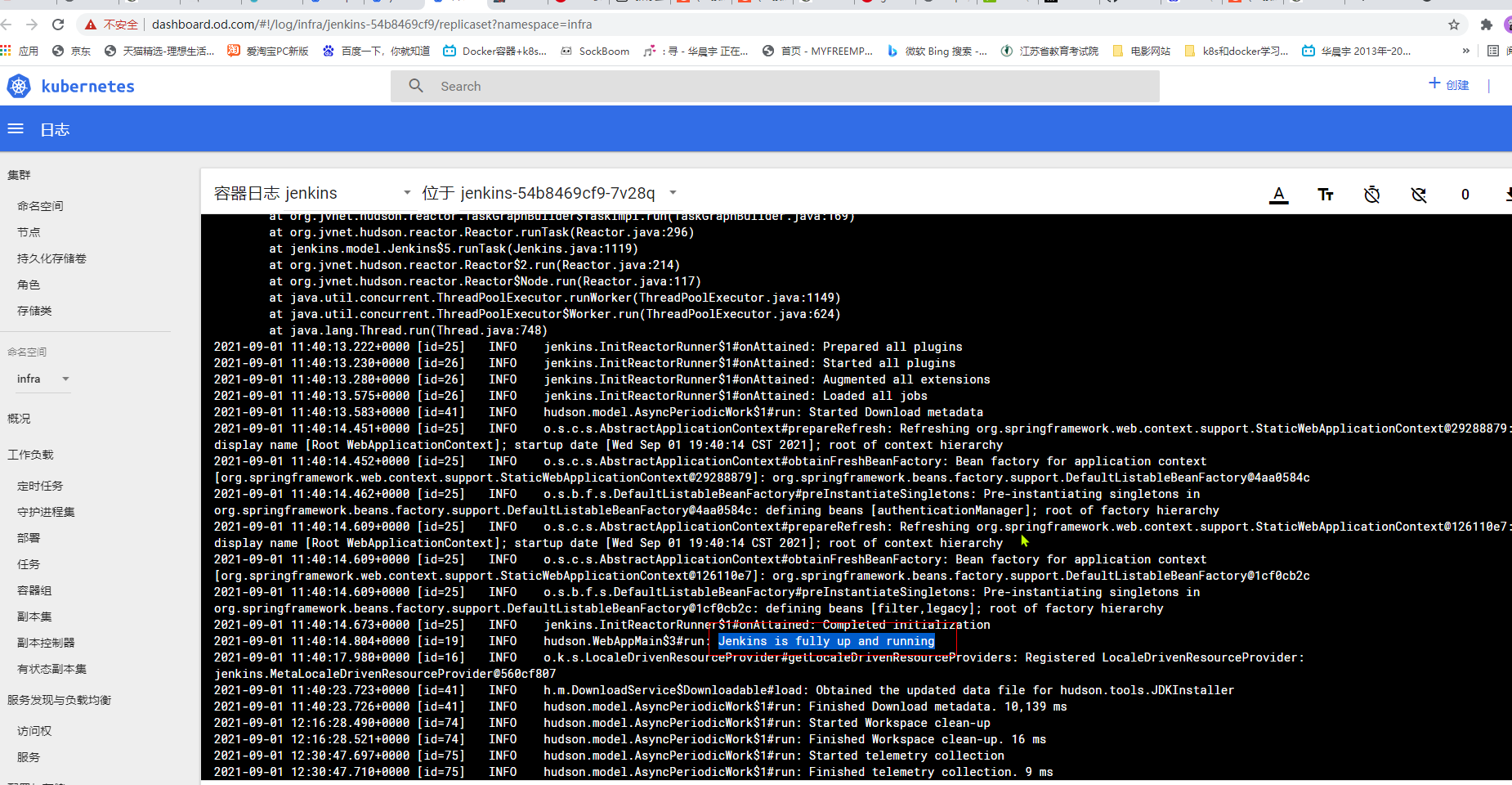This screenshot has width=1512, height=785.
Task: Open 存储类 storage classes
Action: 34,311
